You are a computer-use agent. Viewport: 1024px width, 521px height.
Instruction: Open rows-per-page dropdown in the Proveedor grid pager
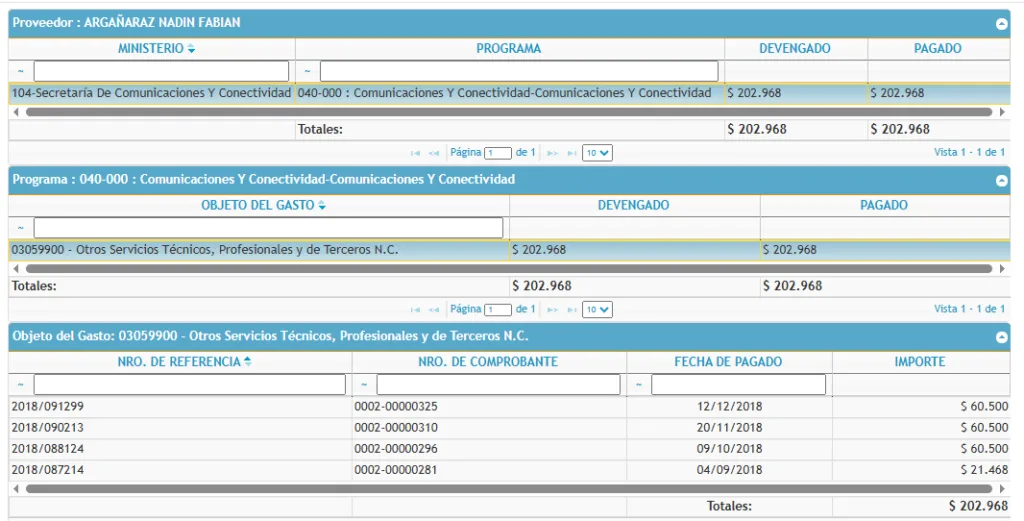point(597,153)
